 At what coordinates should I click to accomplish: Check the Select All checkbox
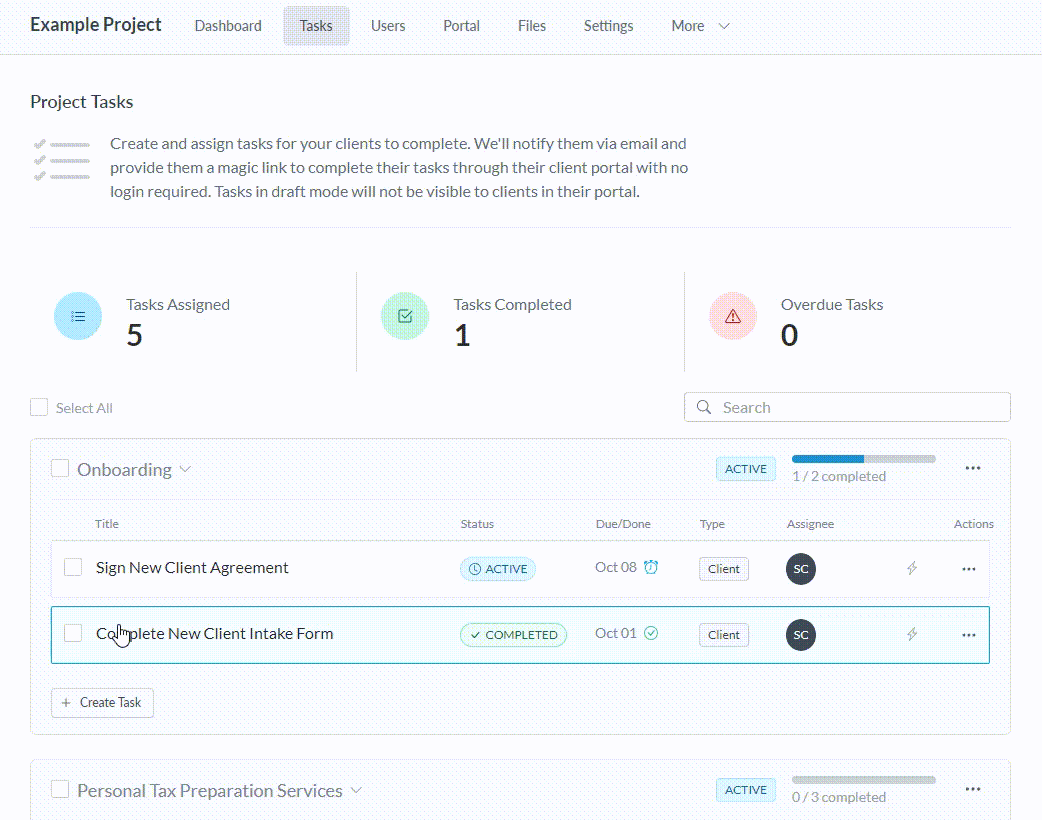[x=39, y=407]
